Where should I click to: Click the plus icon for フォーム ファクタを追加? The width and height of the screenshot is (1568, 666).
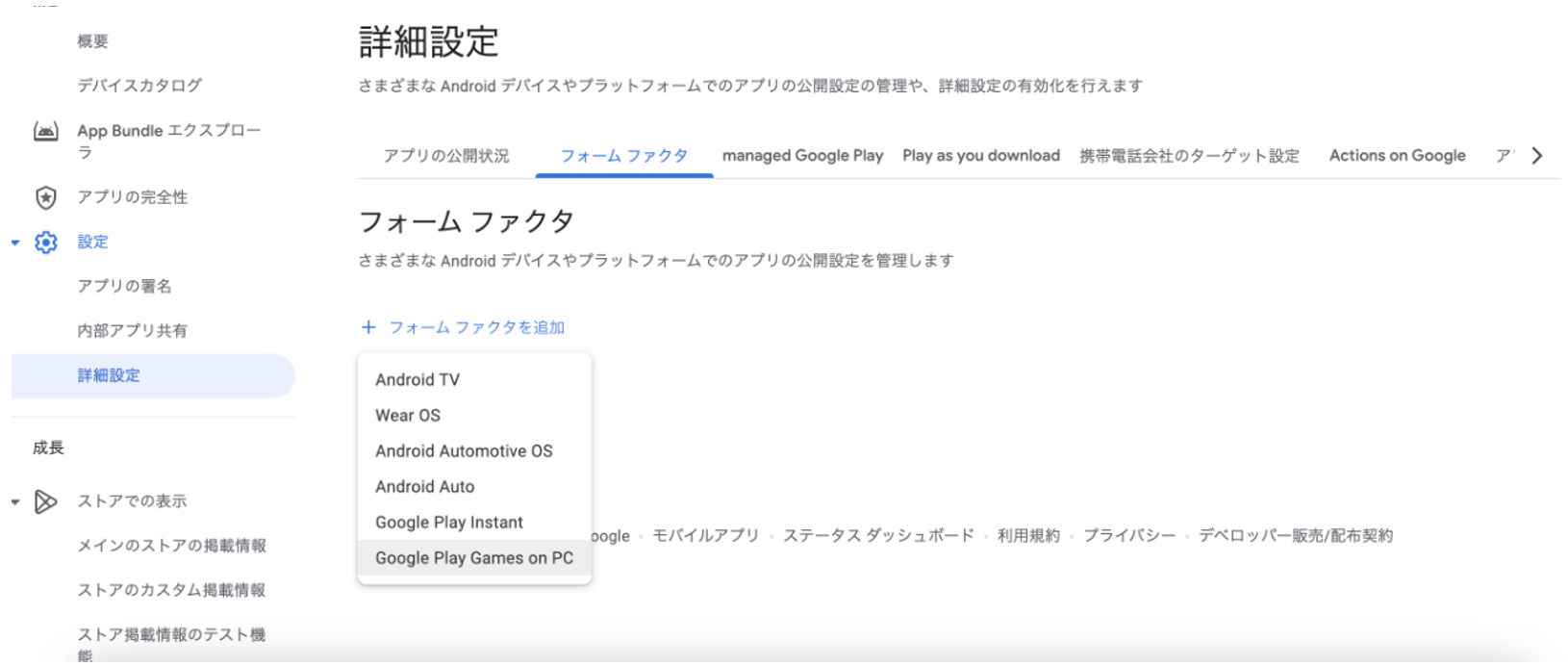pyautogui.click(x=368, y=327)
